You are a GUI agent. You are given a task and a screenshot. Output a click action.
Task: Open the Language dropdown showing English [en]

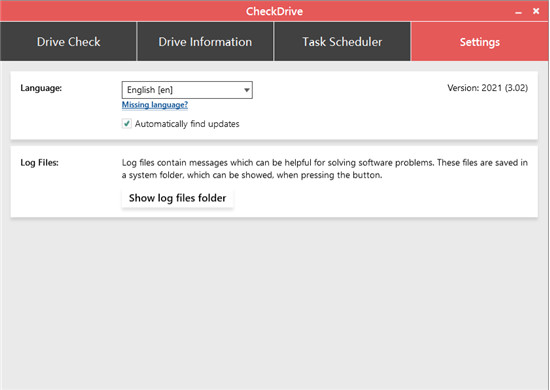tap(187, 90)
